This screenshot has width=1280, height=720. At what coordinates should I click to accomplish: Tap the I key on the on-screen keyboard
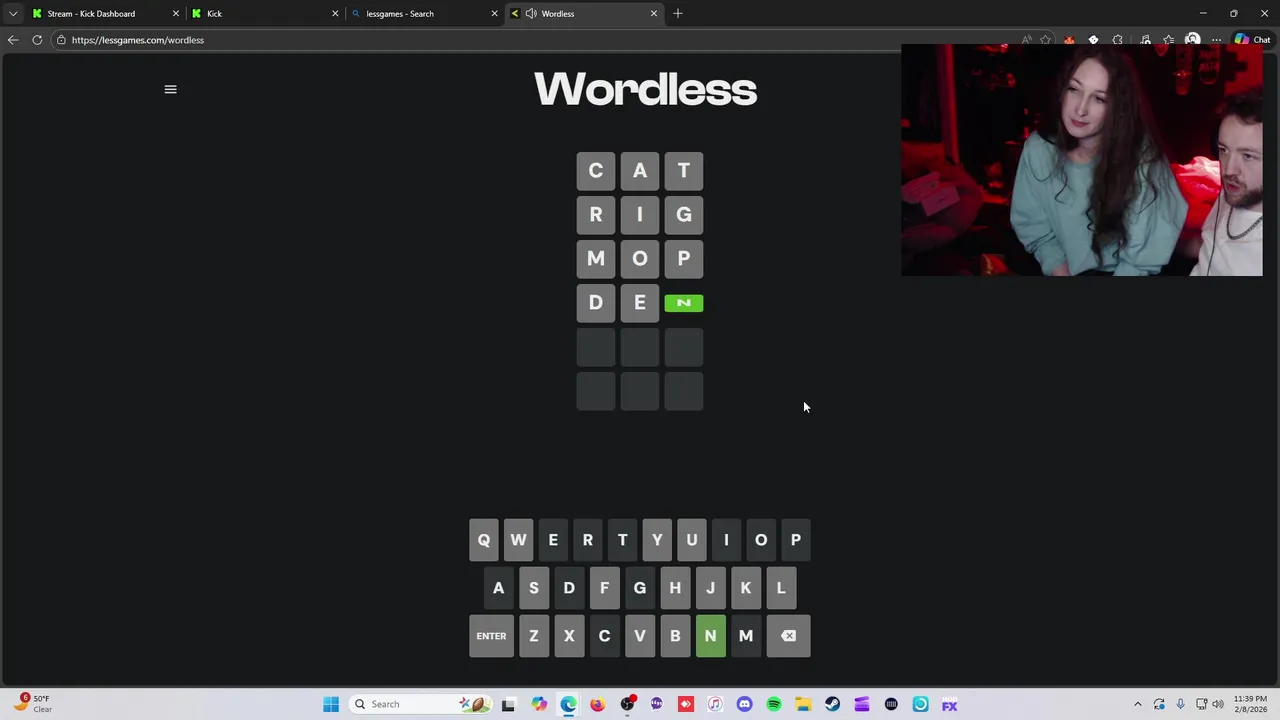pyautogui.click(x=726, y=540)
